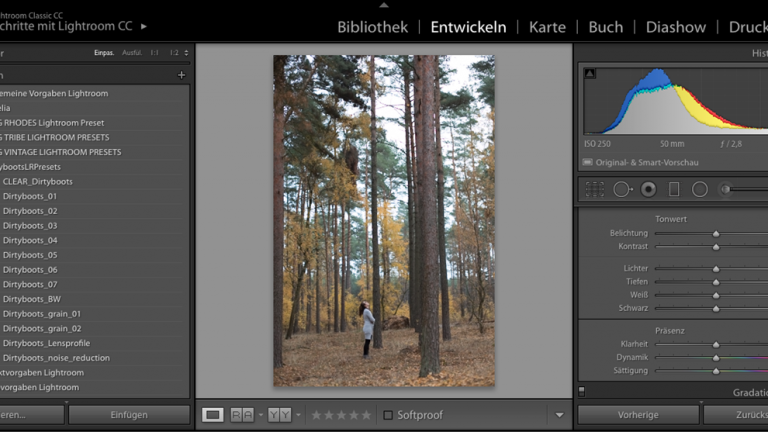
Task: Select the Graduated Filter tool
Action: tap(674, 189)
